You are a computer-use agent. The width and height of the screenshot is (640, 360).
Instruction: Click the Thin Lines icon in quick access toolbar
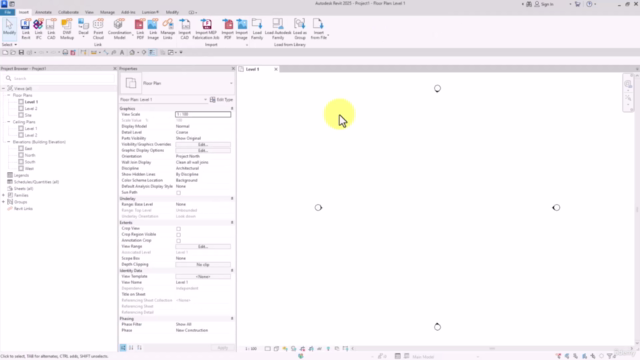pos(152,52)
